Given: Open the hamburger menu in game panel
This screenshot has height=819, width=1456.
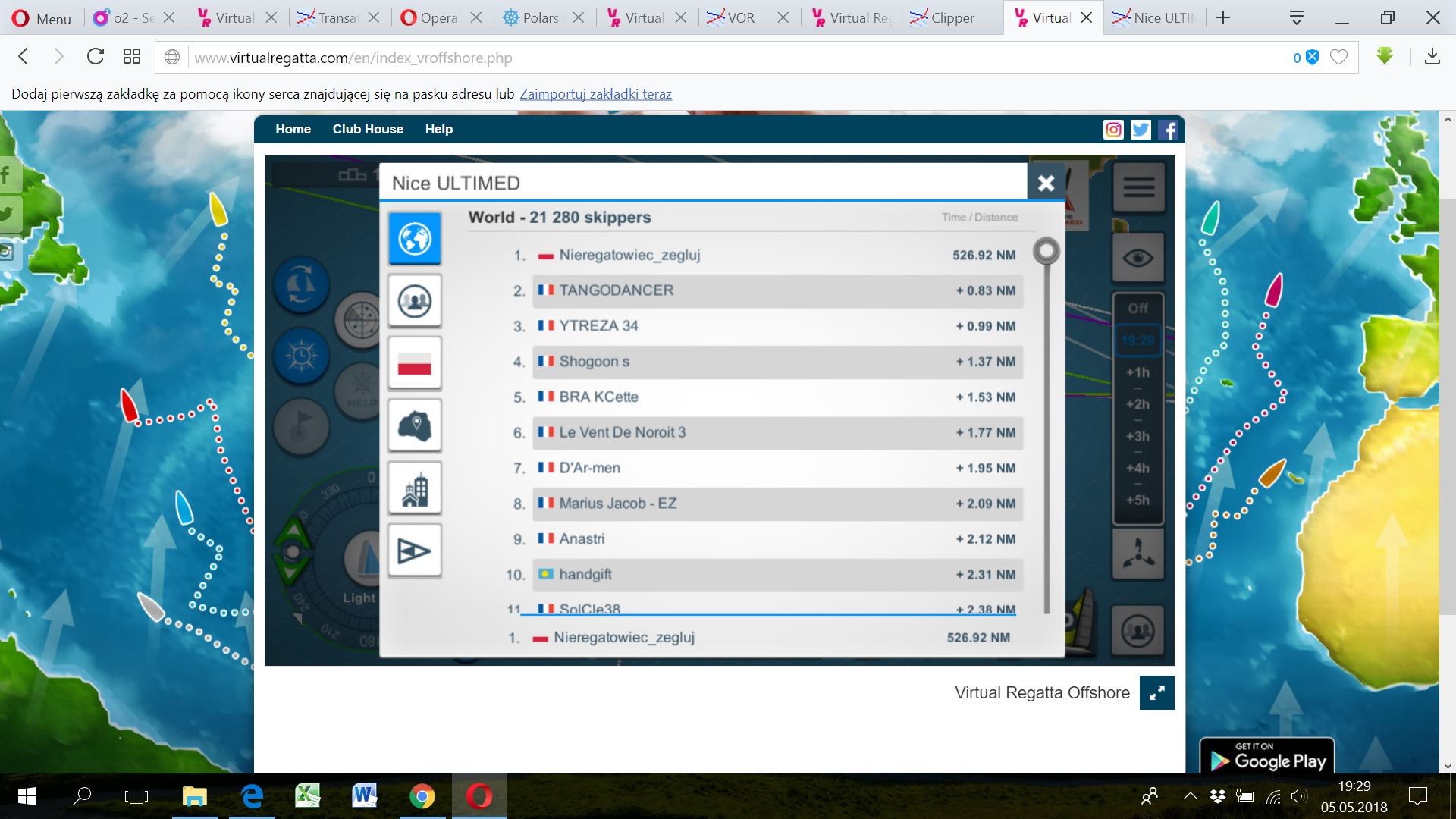Looking at the screenshot, I should [x=1138, y=187].
